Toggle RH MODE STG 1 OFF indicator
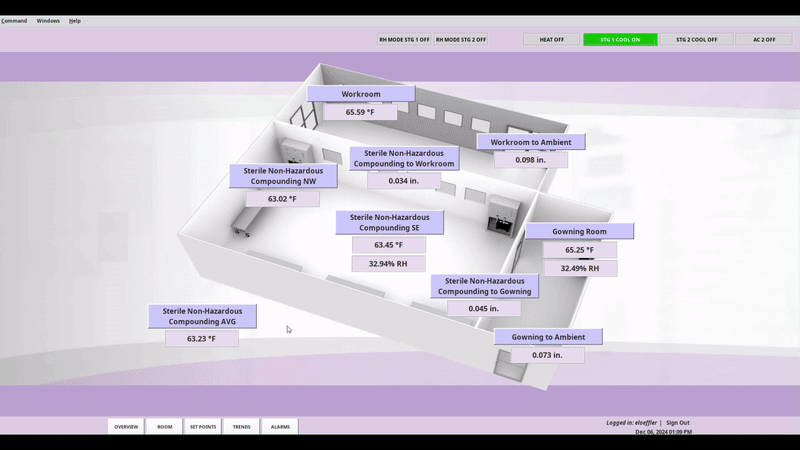 coord(404,40)
